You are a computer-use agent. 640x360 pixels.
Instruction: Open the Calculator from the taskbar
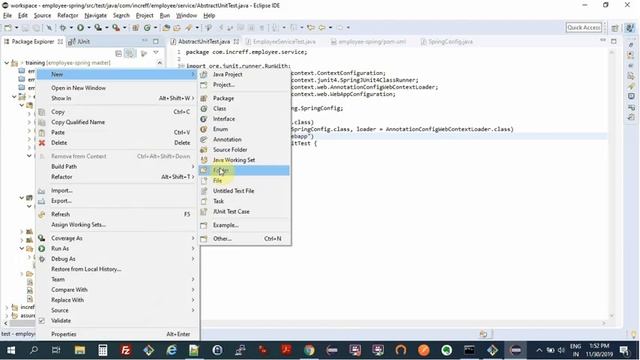tap(102, 350)
